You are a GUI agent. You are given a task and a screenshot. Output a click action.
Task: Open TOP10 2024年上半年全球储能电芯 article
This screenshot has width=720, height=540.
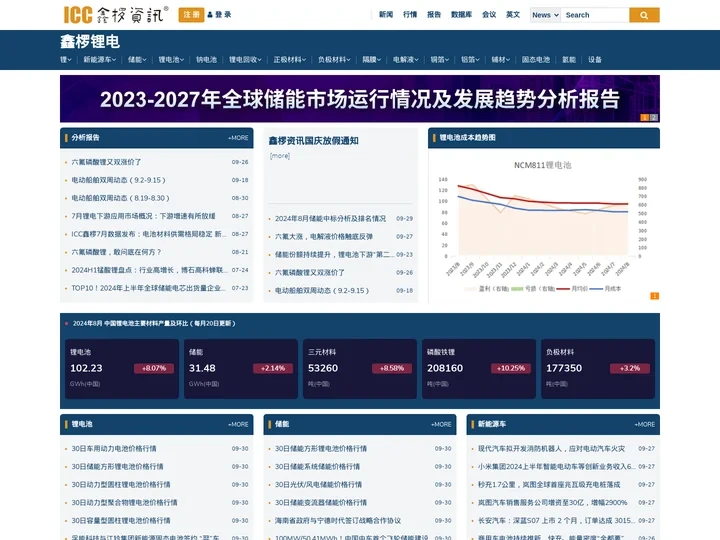pos(149,288)
